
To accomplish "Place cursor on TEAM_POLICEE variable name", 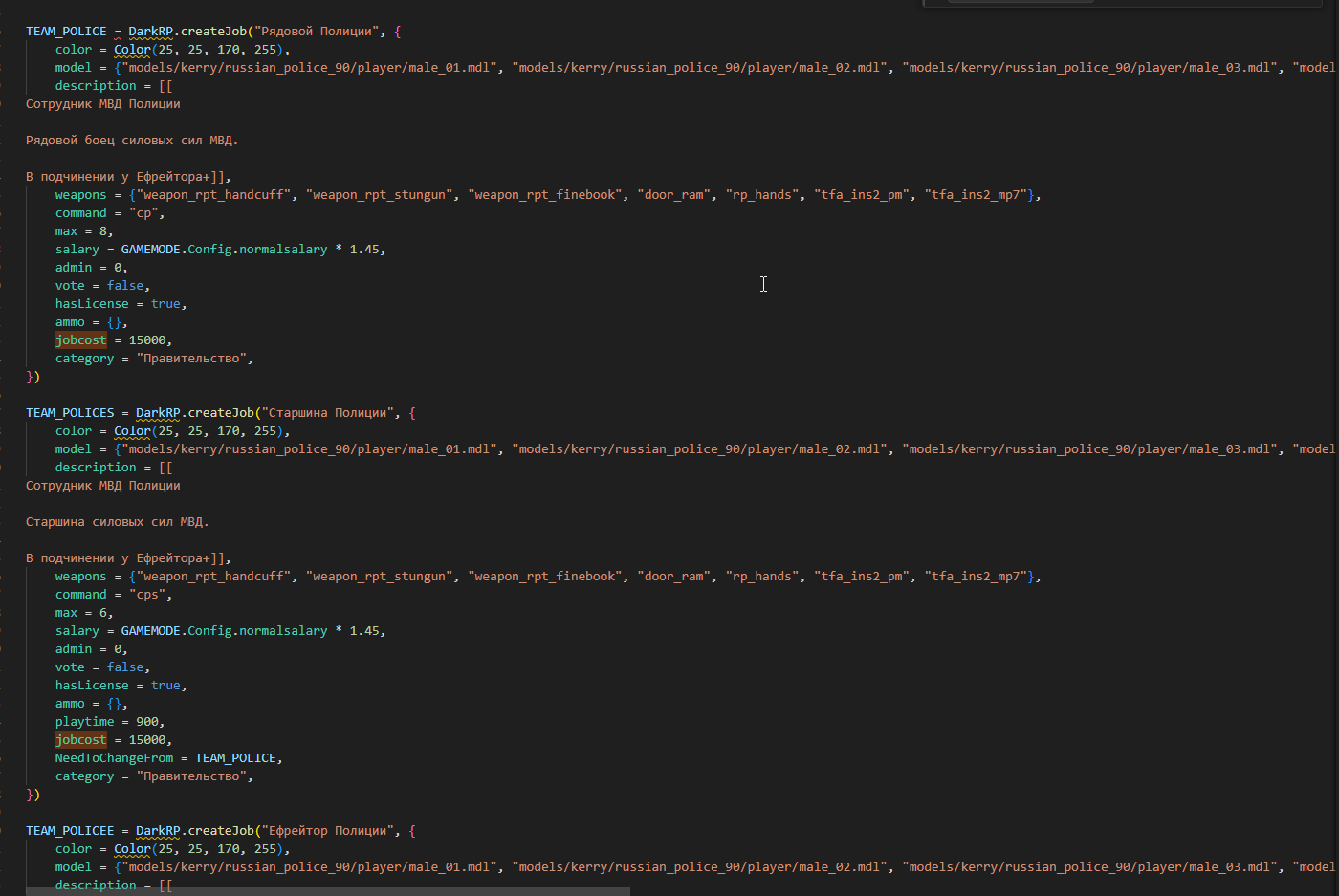I will point(70,831).
